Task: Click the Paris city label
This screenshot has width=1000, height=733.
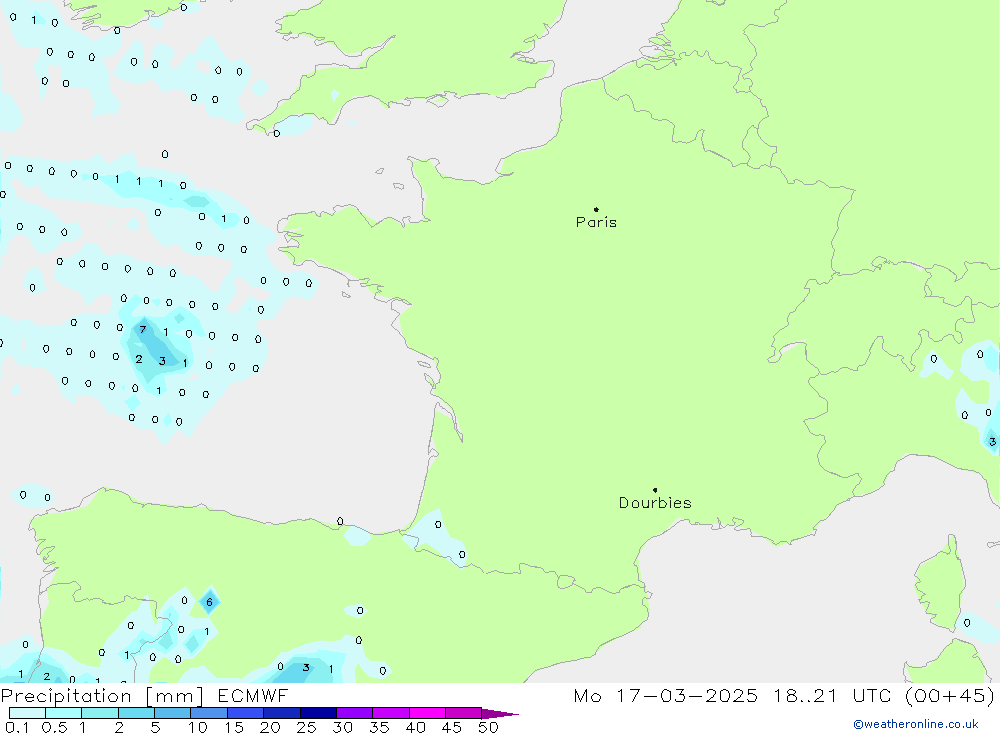Action: [596, 222]
